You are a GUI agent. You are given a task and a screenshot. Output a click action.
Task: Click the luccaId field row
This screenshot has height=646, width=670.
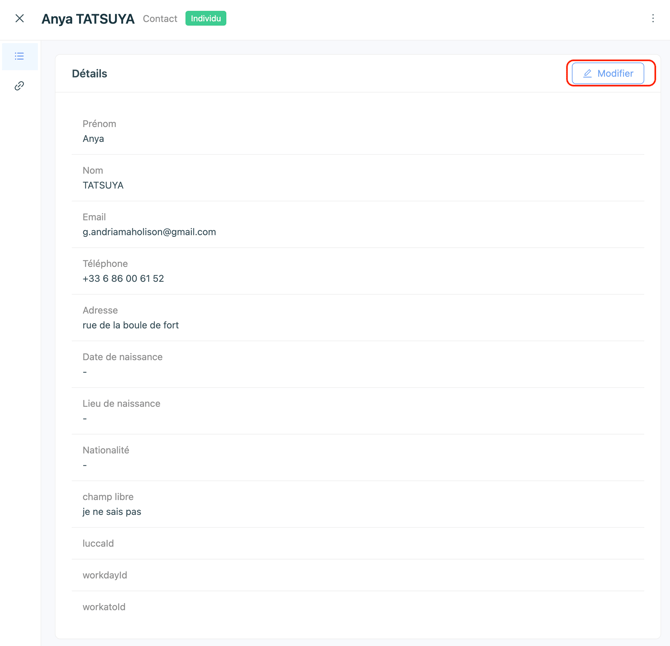coord(358,543)
